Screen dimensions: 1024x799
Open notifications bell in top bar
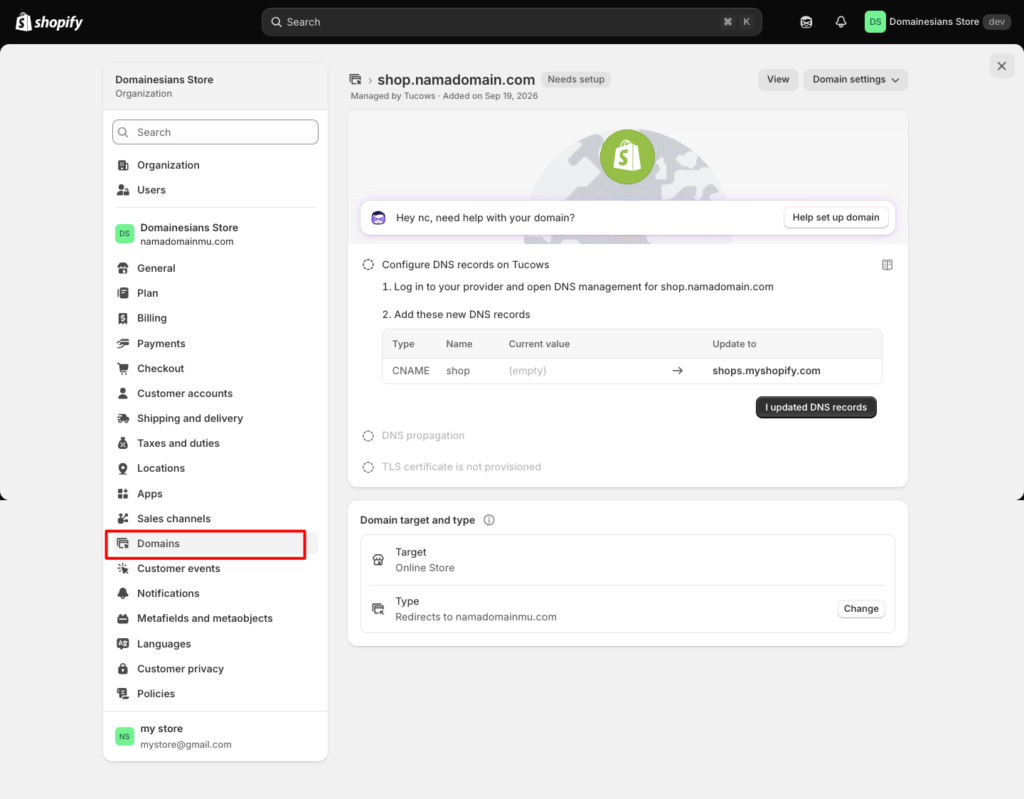(x=840, y=22)
